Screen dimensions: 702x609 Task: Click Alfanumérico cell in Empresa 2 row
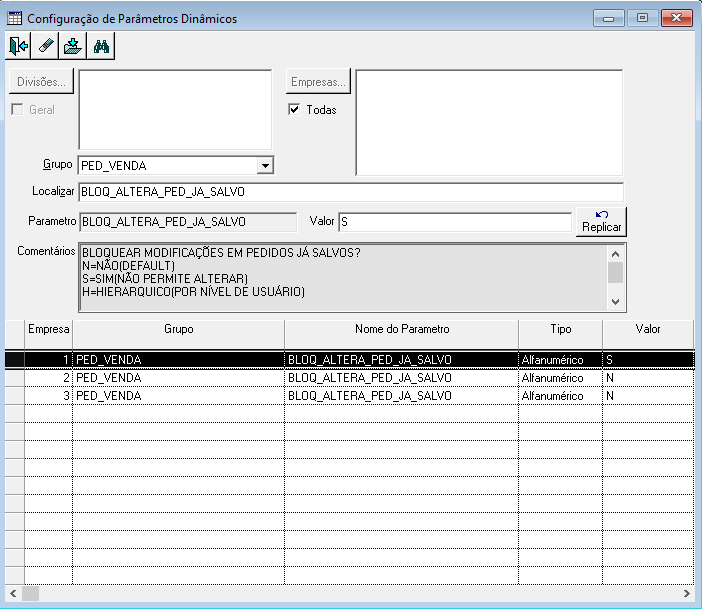tap(561, 378)
